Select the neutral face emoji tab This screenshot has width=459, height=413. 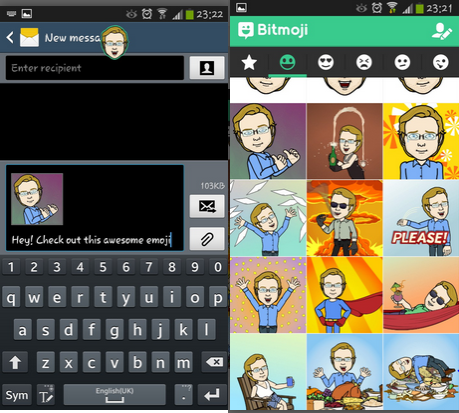[402, 62]
